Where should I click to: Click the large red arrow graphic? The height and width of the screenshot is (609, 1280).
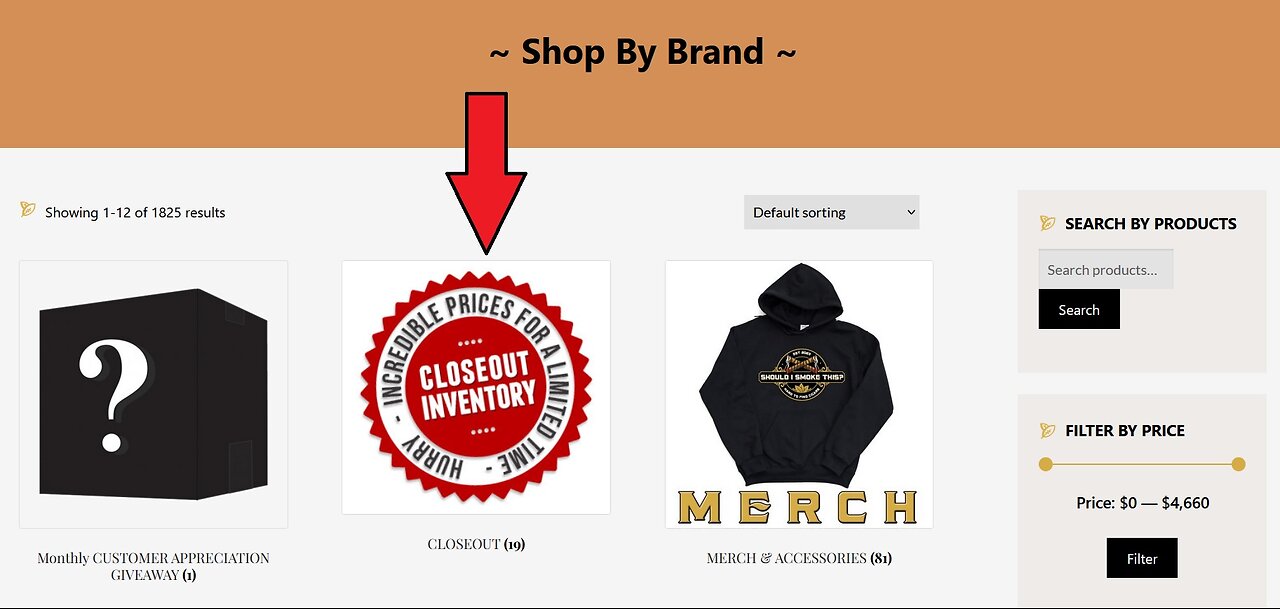[486, 172]
